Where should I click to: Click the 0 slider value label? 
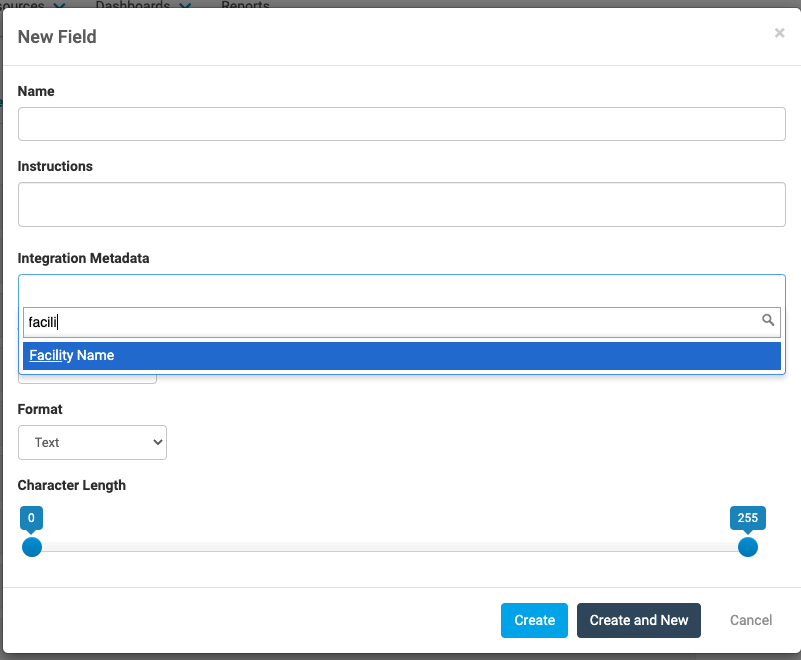31,518
